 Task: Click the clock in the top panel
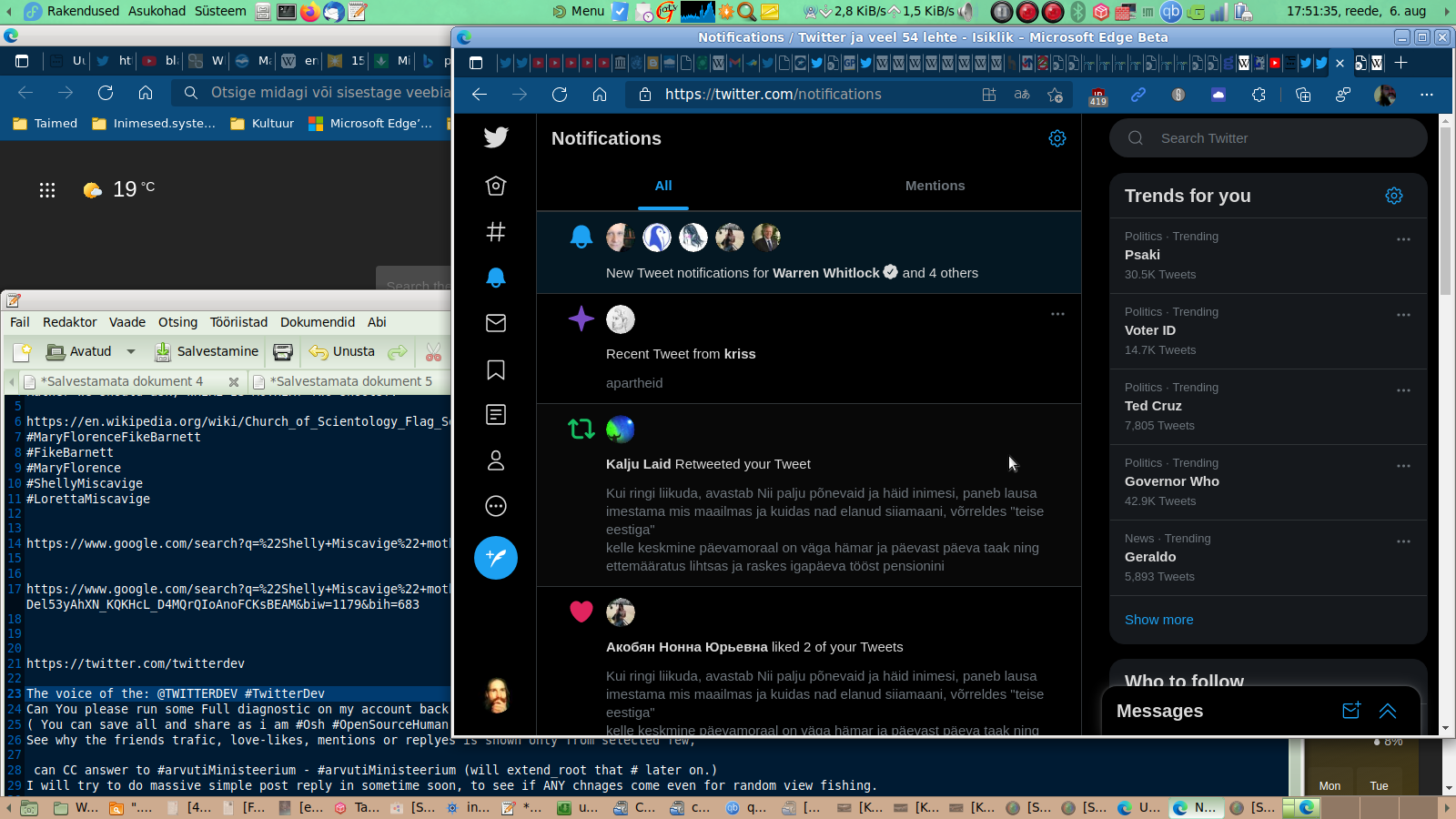click(1356, 11)
